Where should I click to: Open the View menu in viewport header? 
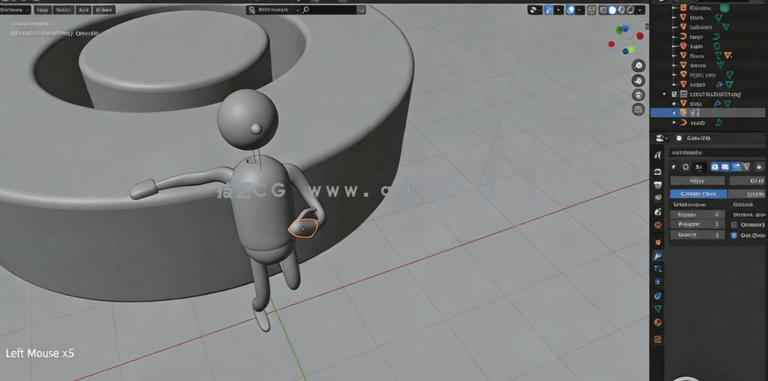[43, 10]
